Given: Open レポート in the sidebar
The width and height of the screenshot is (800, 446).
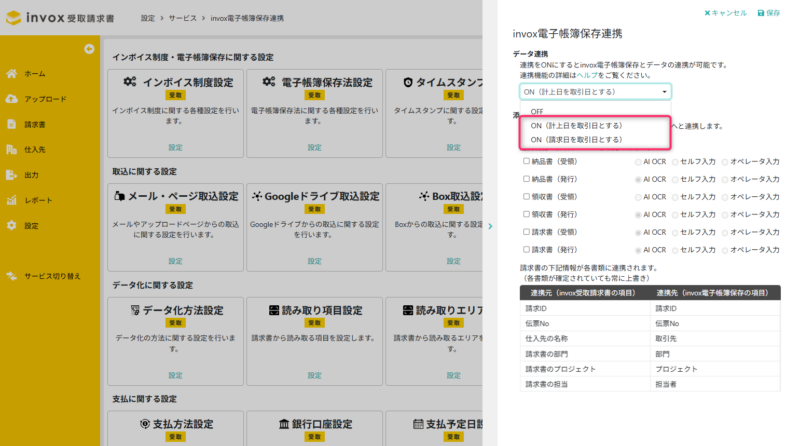Looking at the screenshot, I should (x=38, y=200).
